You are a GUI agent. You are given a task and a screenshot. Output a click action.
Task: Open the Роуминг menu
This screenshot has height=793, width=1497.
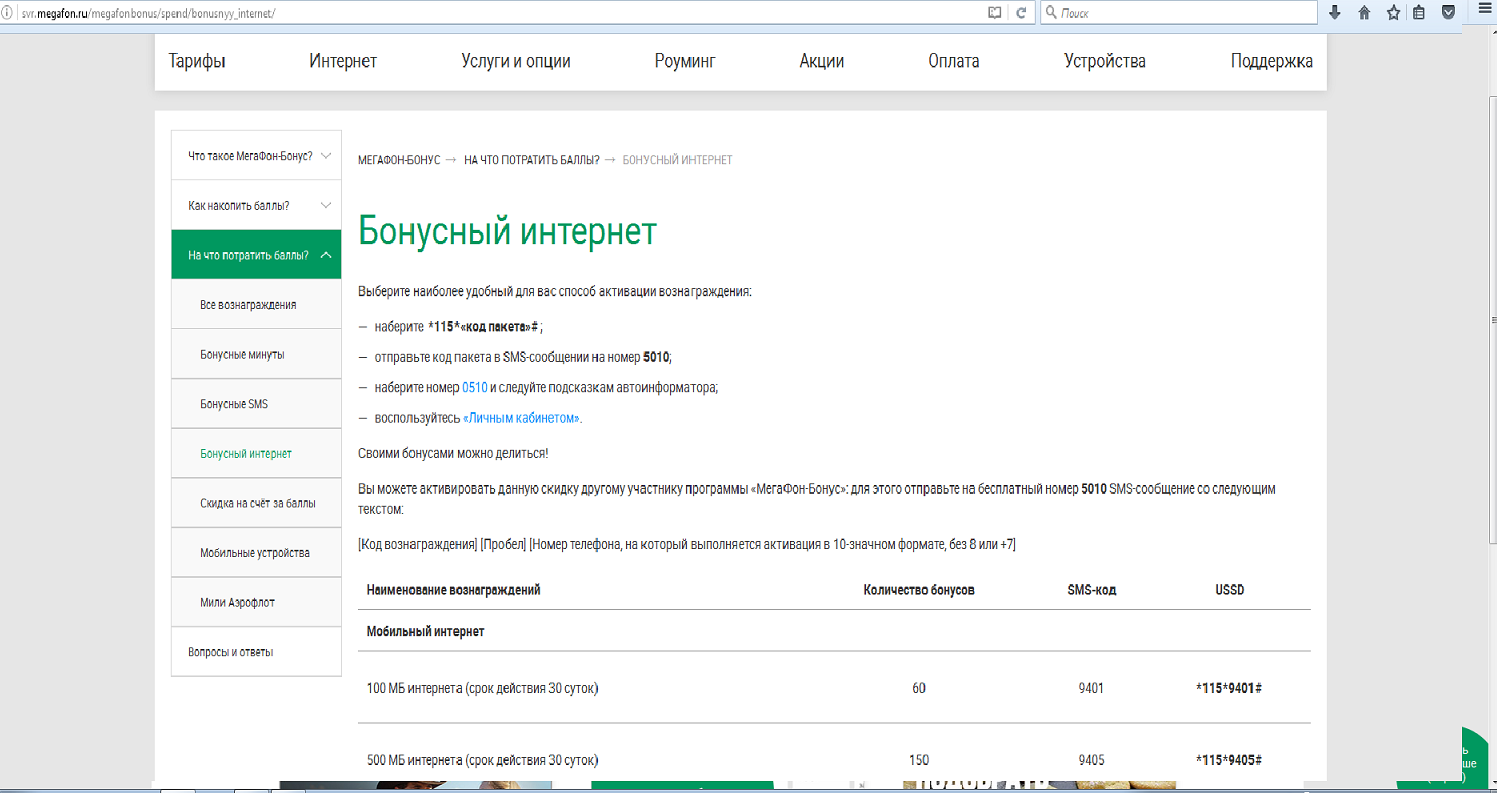pyautogui.click(x=685, y=61)
